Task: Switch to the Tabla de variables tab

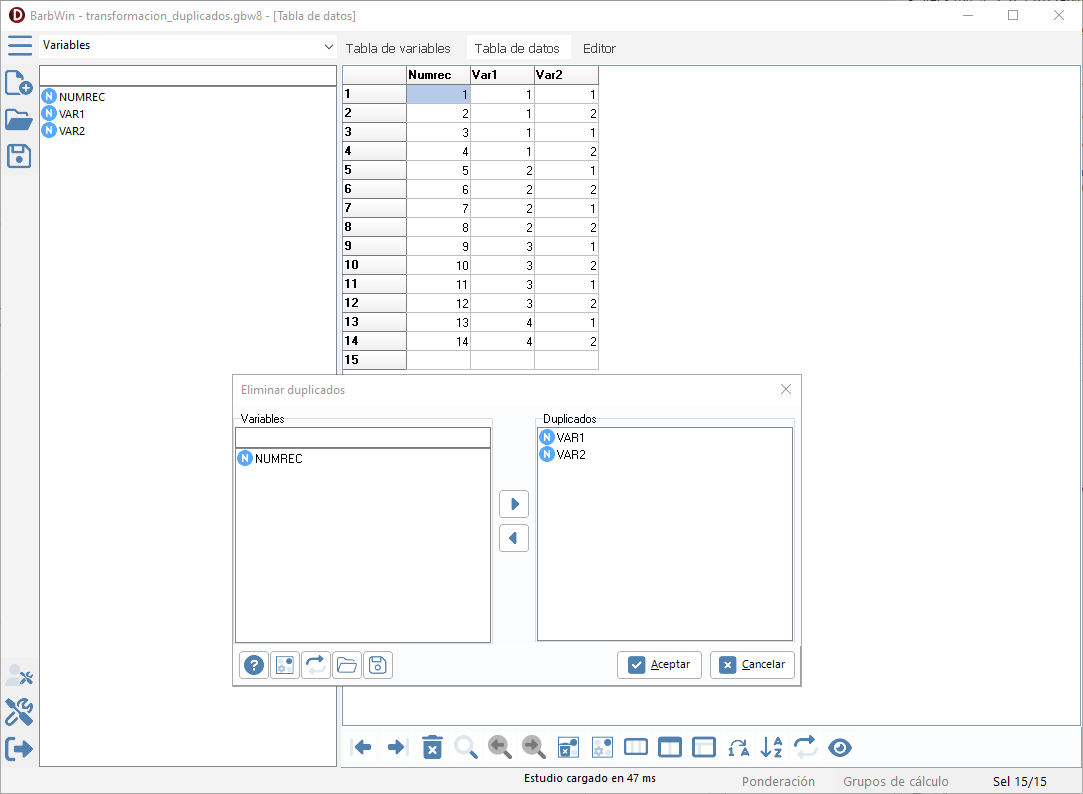Action: click(x=398, y=48)
